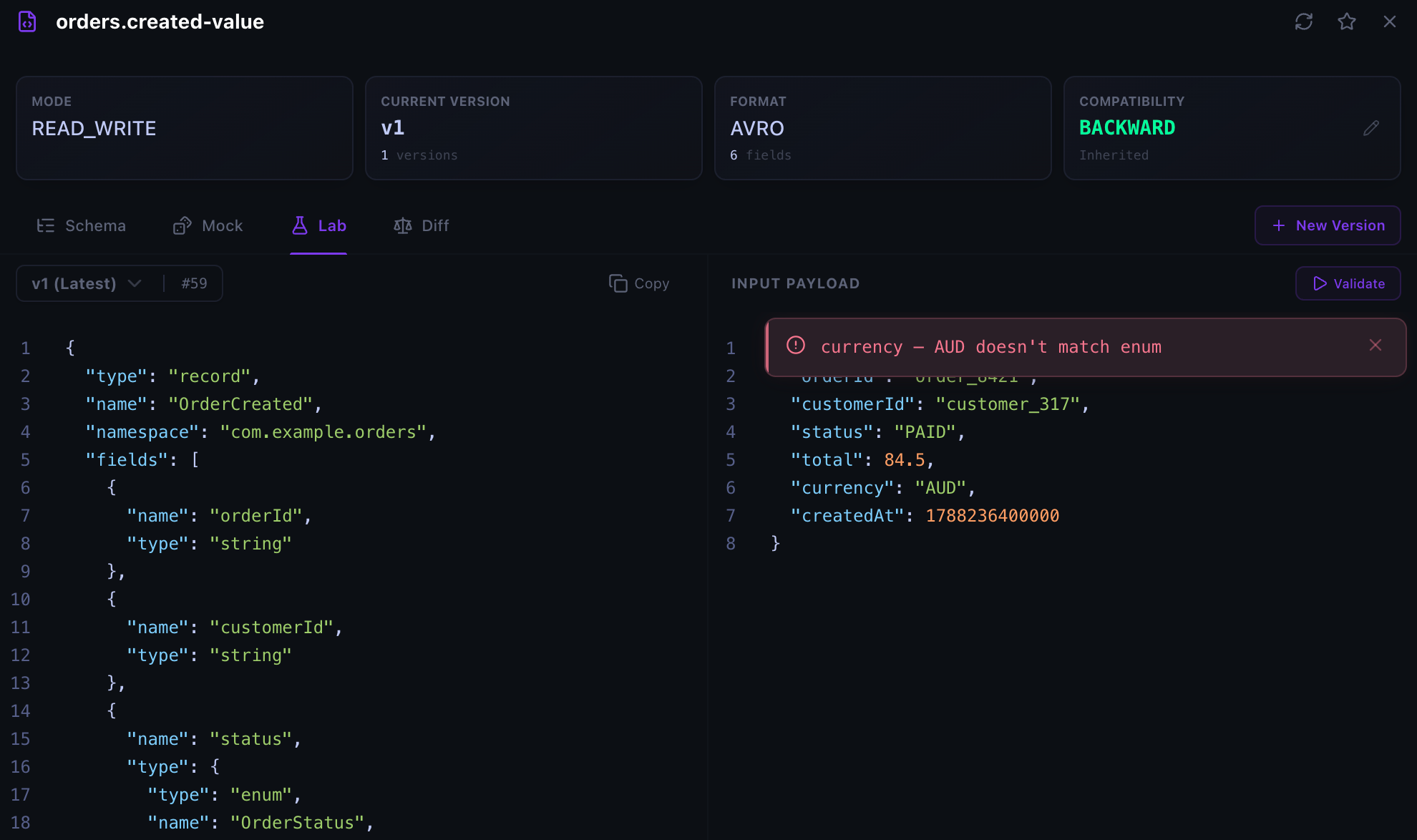1417x840 pixels.
Task: Click the Mock tab dice icon
Action: click(182, 225)
